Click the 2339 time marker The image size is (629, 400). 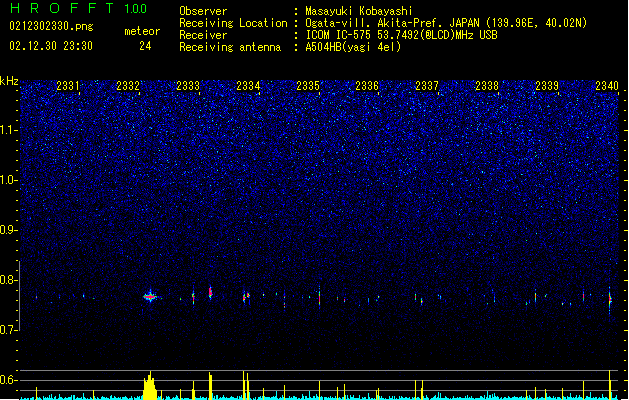tap(547, 86)
